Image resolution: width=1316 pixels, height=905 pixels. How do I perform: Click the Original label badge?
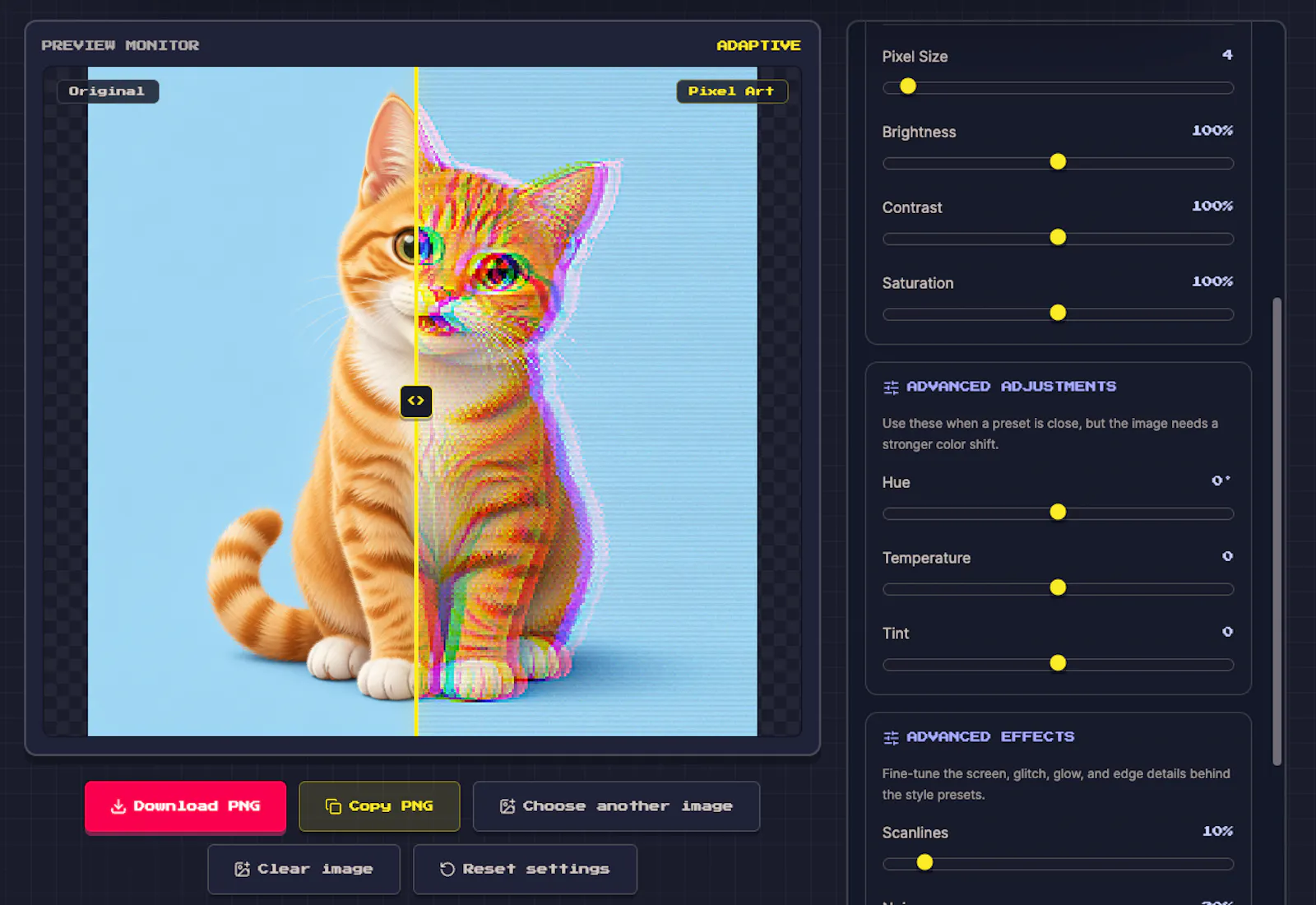[107, 91]
